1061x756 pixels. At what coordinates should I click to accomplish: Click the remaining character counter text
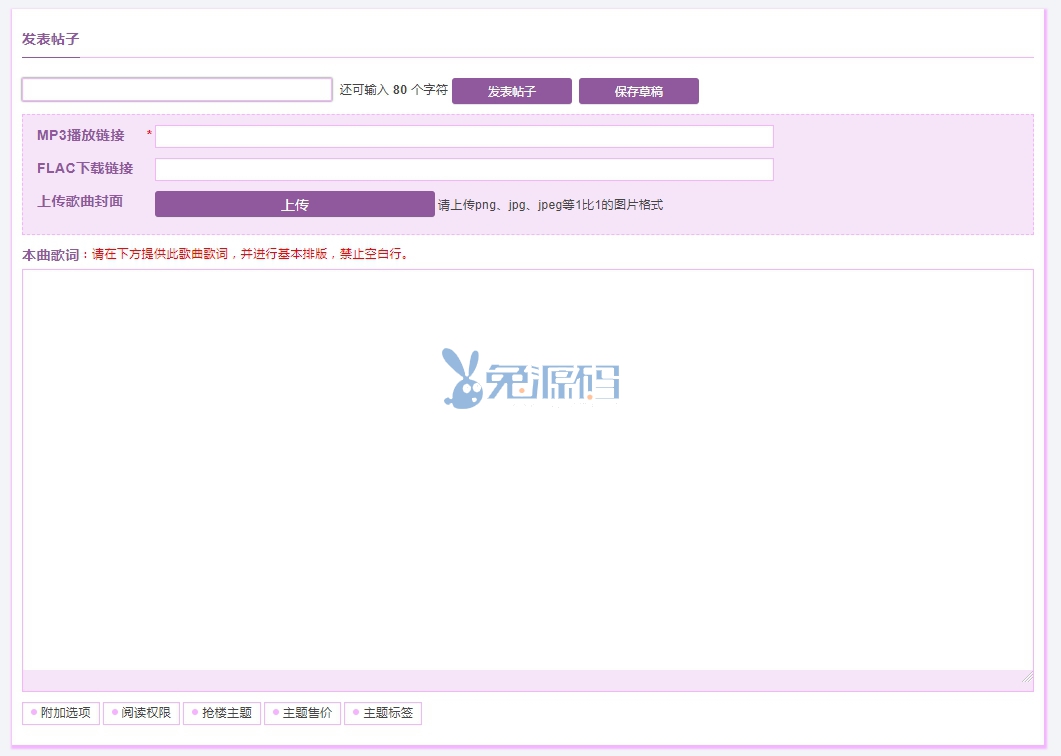[393, 90]
